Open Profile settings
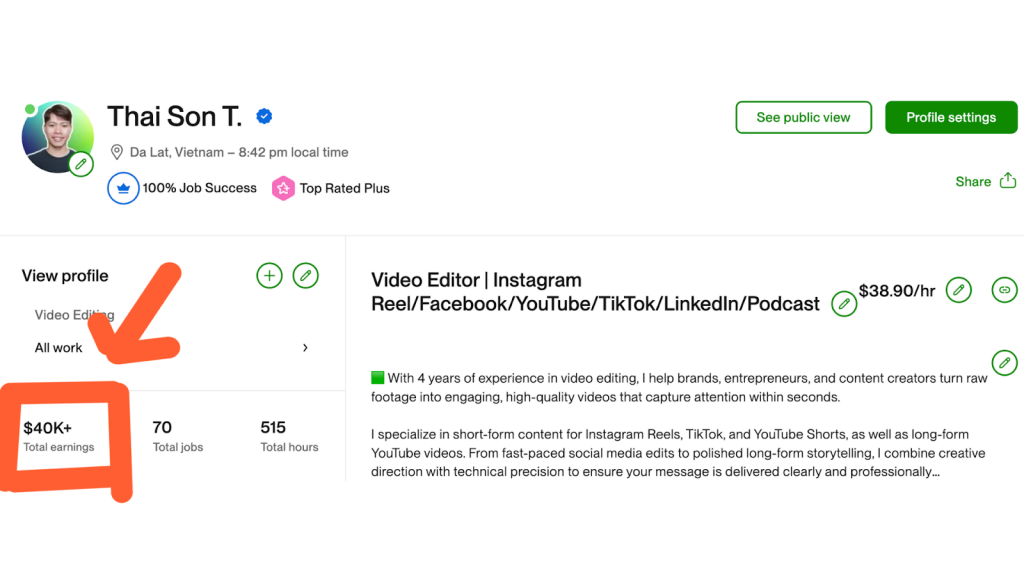Image resolution: width=1024 pixels, height=581 pixels. coord(950,117)
